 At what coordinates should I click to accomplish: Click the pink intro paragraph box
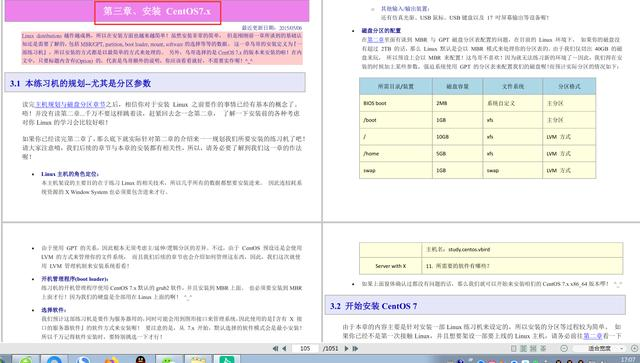pos(162,48)
